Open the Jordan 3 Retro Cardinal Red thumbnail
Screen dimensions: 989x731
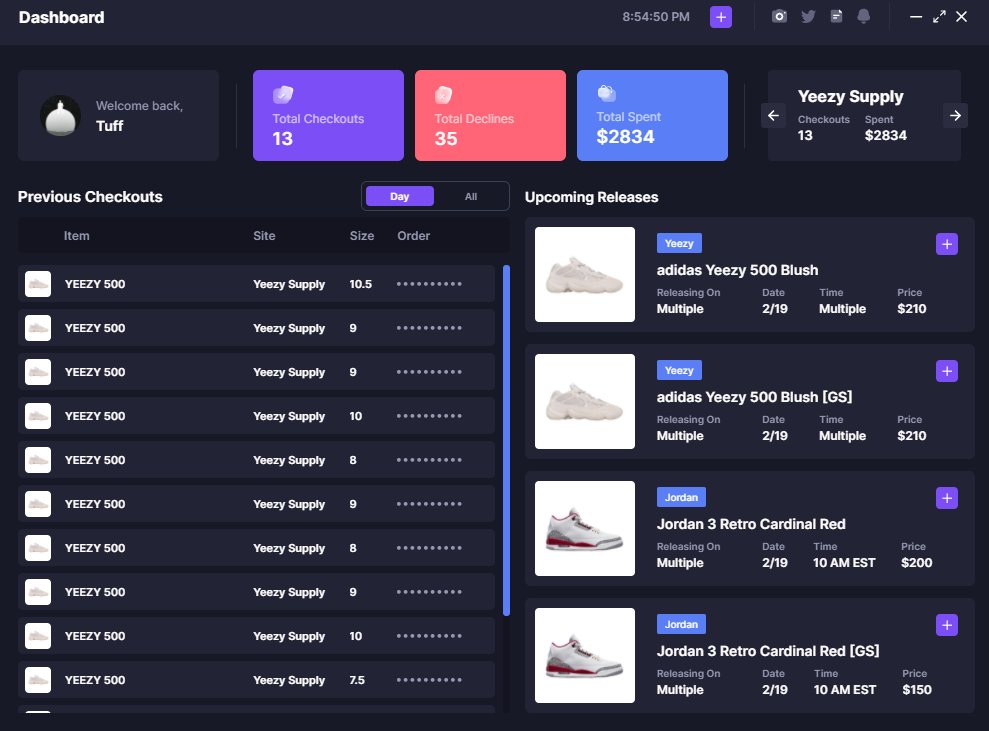(585, 529)
